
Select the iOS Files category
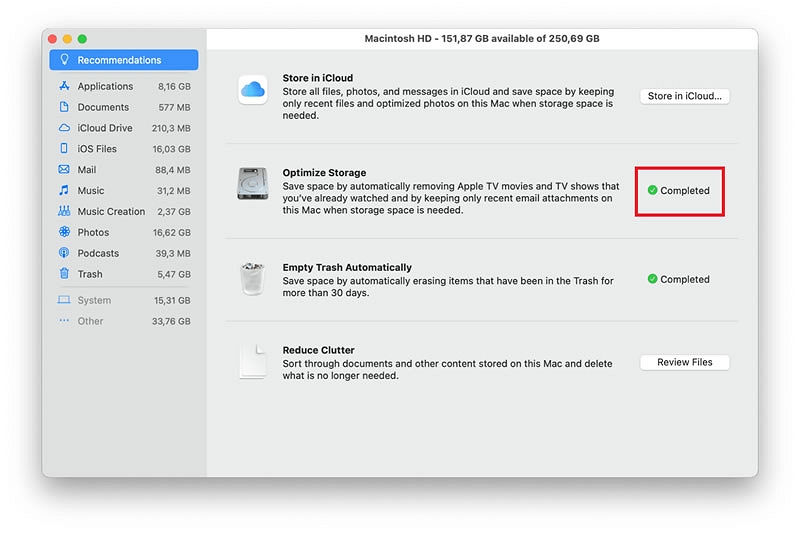point(123,149)
